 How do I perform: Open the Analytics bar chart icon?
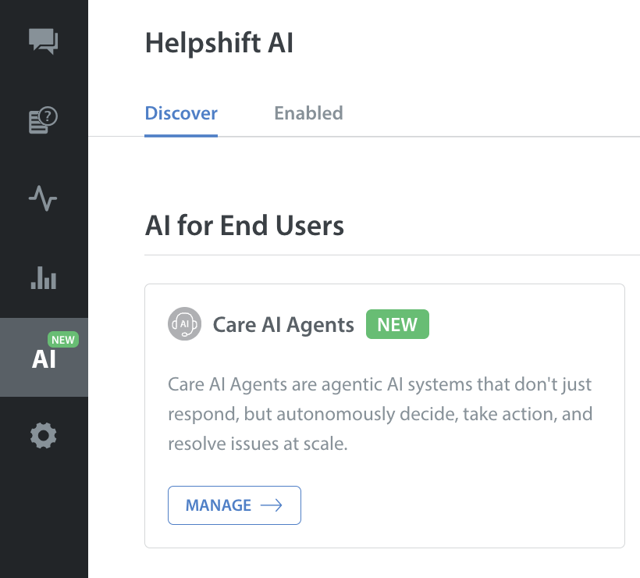(x=43, y=277)
